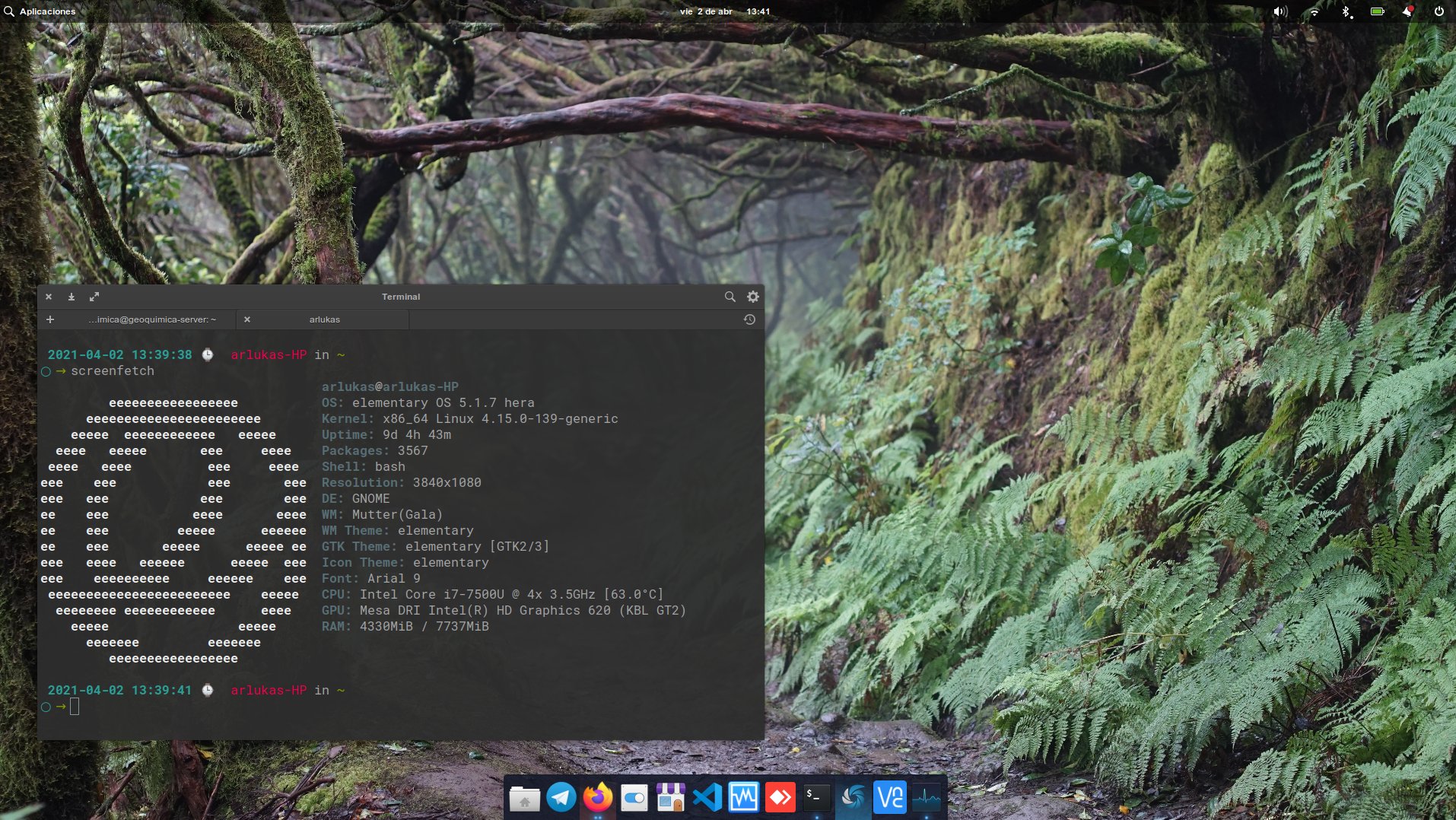
Task: Show the battery status indicator
Action: (1377, 11)
